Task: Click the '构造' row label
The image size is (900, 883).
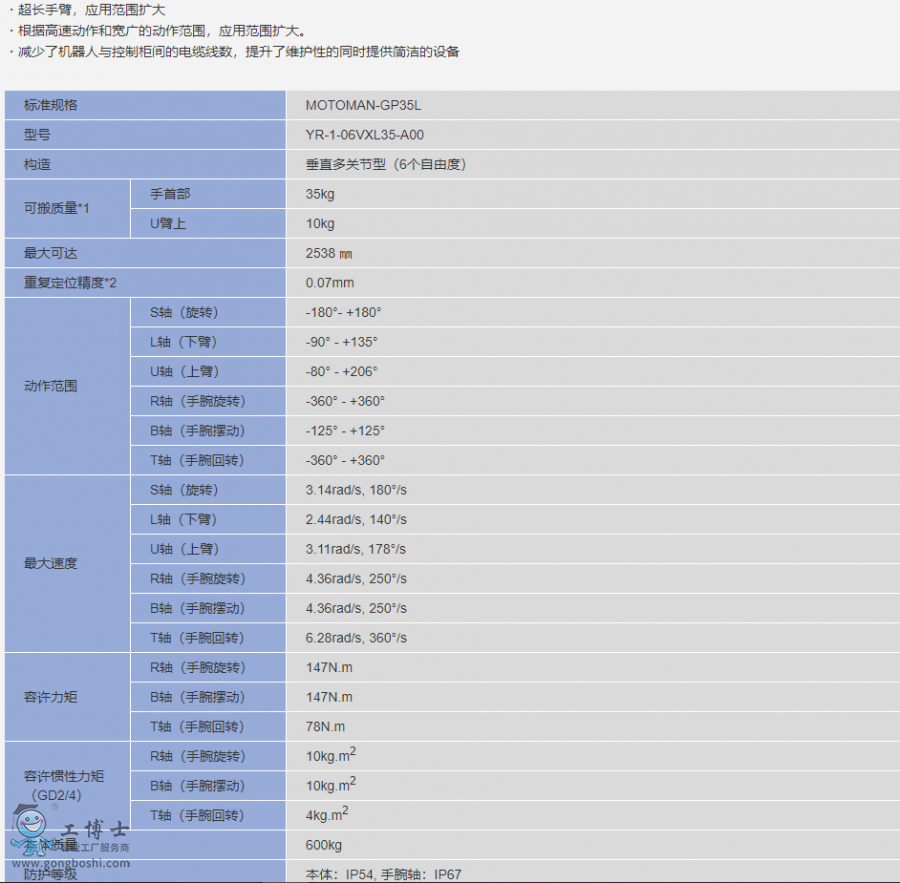Action: point(37,165)
